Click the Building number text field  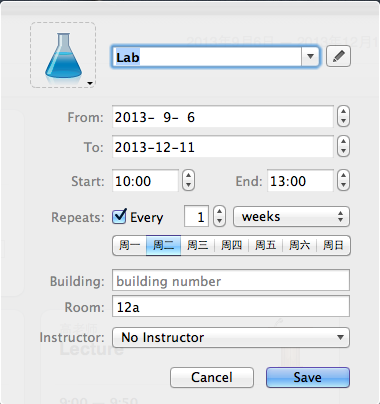coord(231,281)
